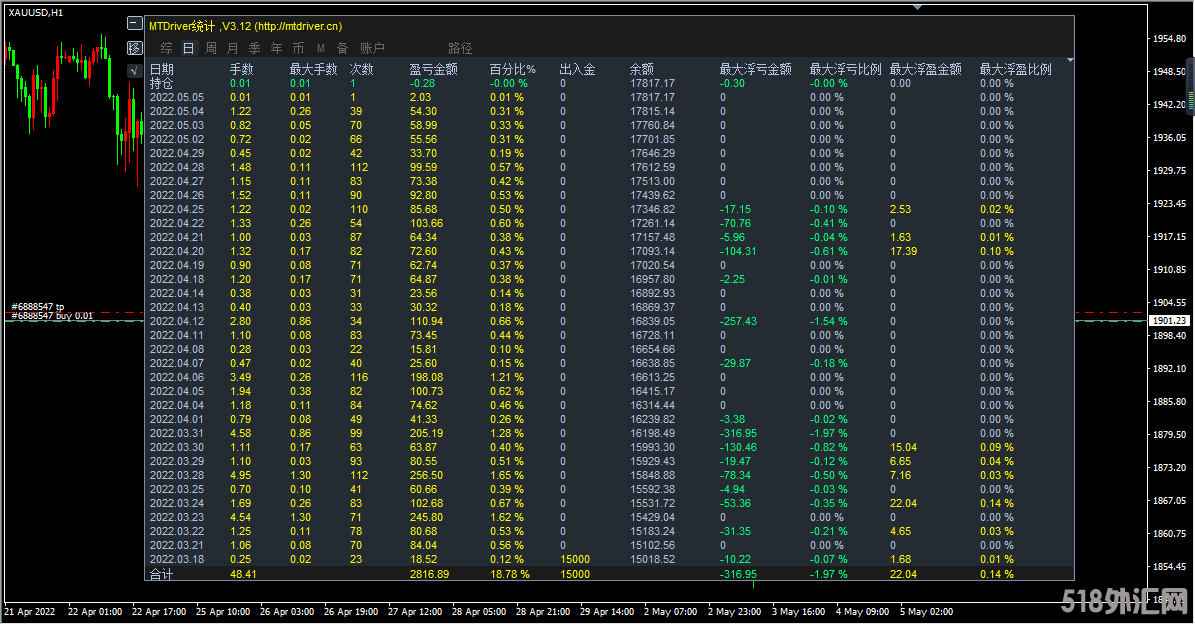Select the 2022.04.12 row in the table

tap(176, 321)
